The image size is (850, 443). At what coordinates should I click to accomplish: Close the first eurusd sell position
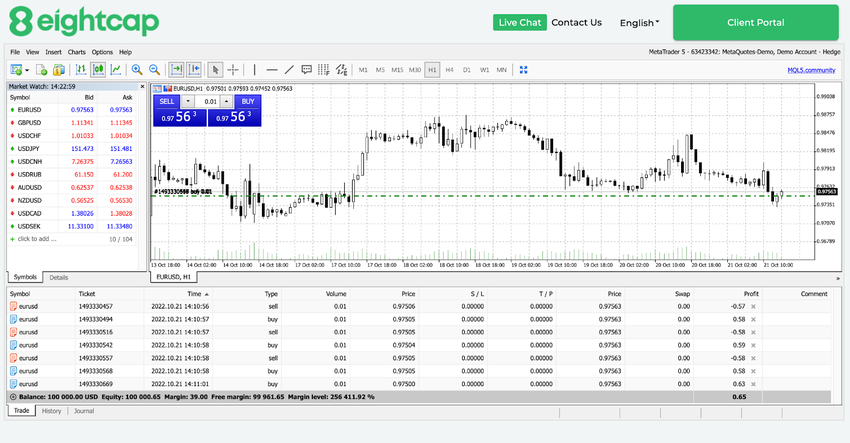[753, 306]
